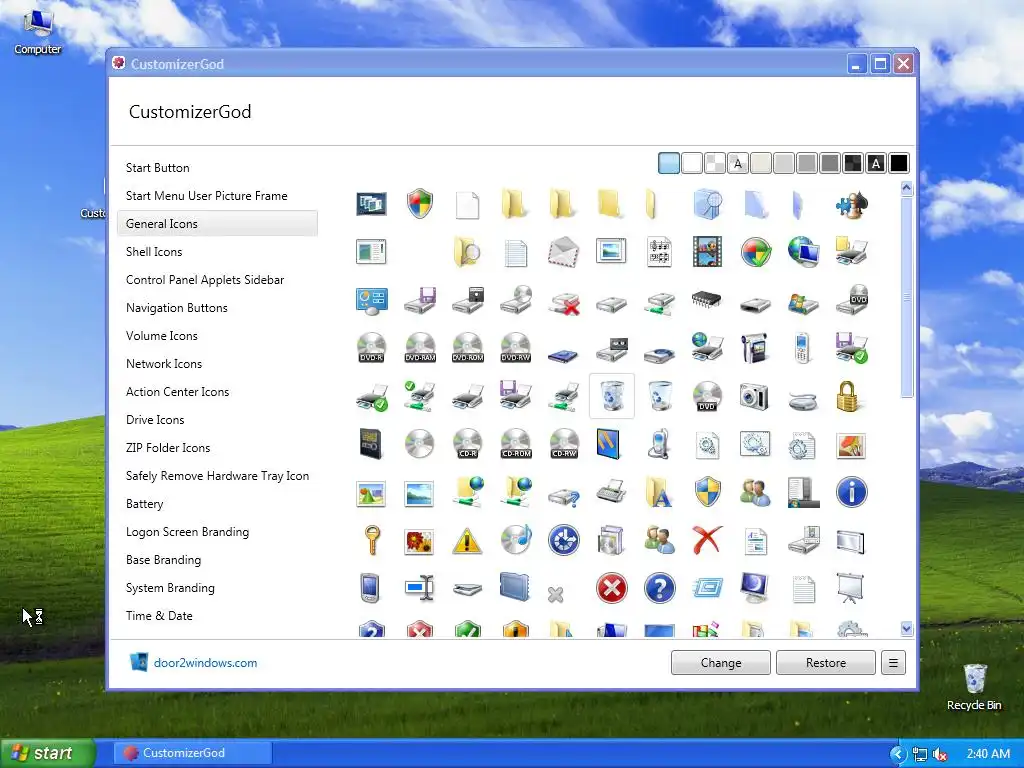Image resolution: width=1024 pixels, height=768 pixels.
Task: Choose the white swatch with letter A
Action: click(738, 163)
